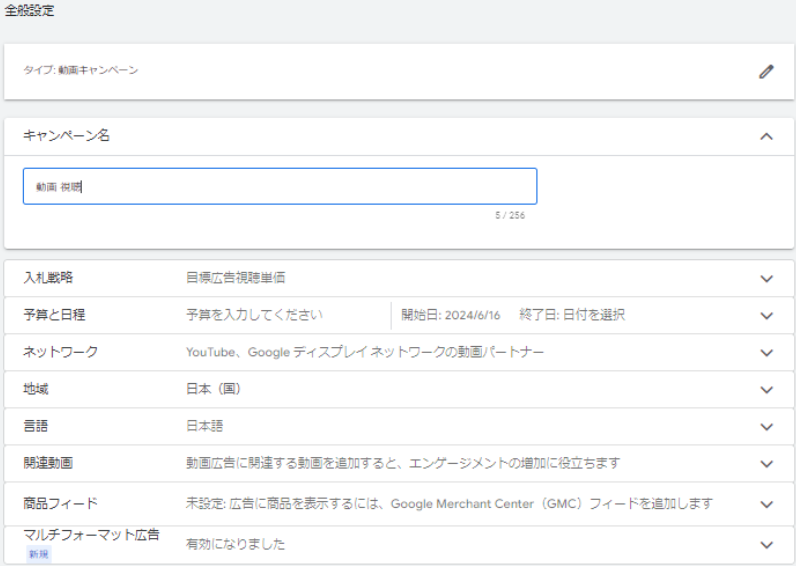
Task: Expand the 商品フィード row chevron
Action: point(767,504)
